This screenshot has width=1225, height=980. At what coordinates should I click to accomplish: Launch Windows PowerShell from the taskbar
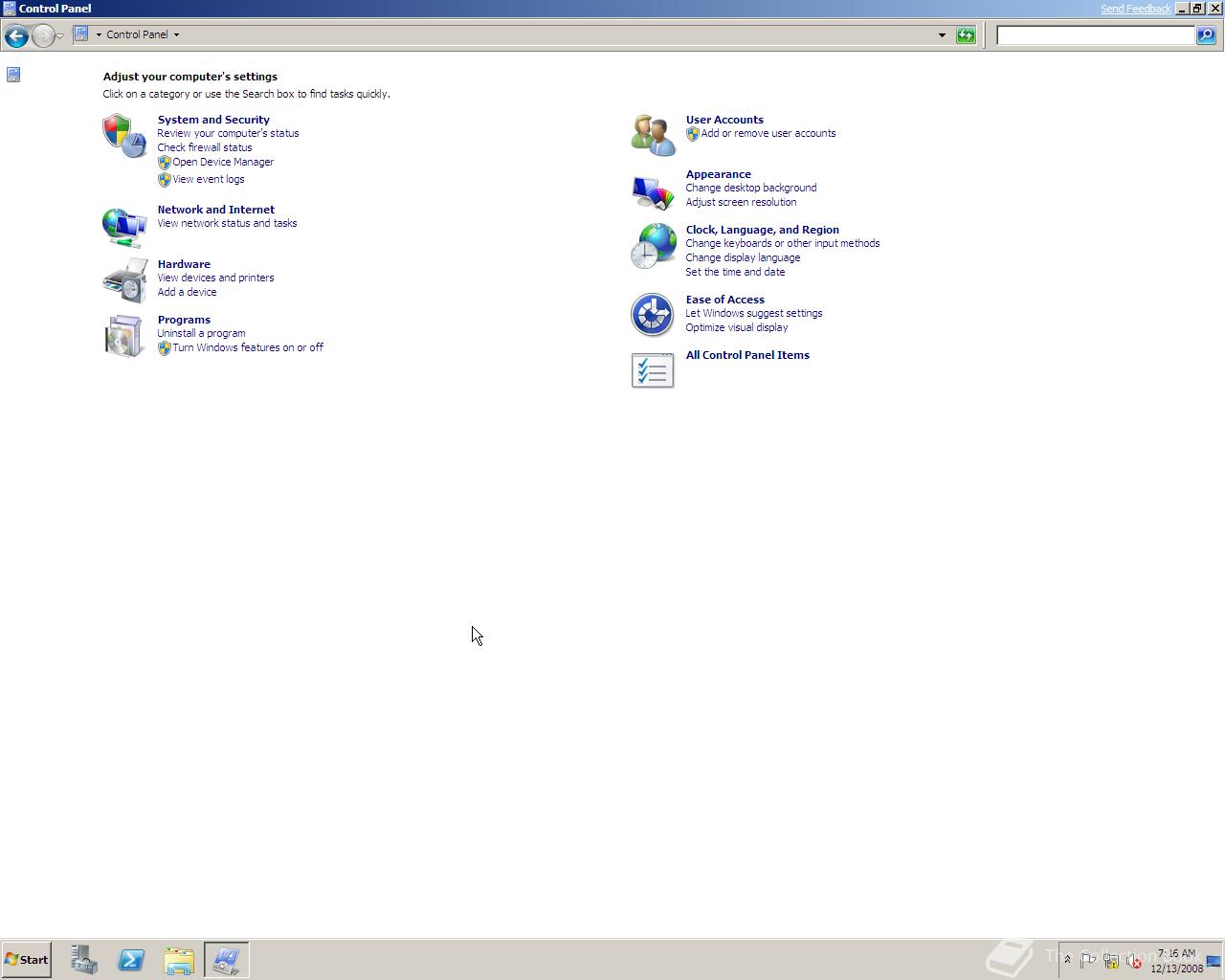[131, 960]
